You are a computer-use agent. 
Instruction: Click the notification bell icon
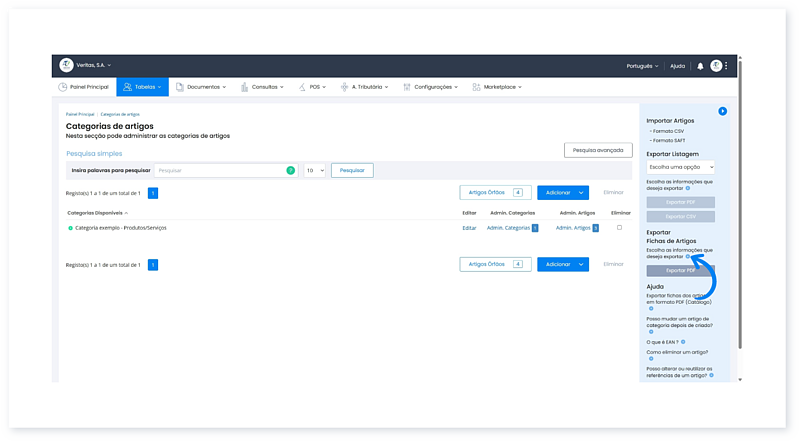(x=700, y=66)
